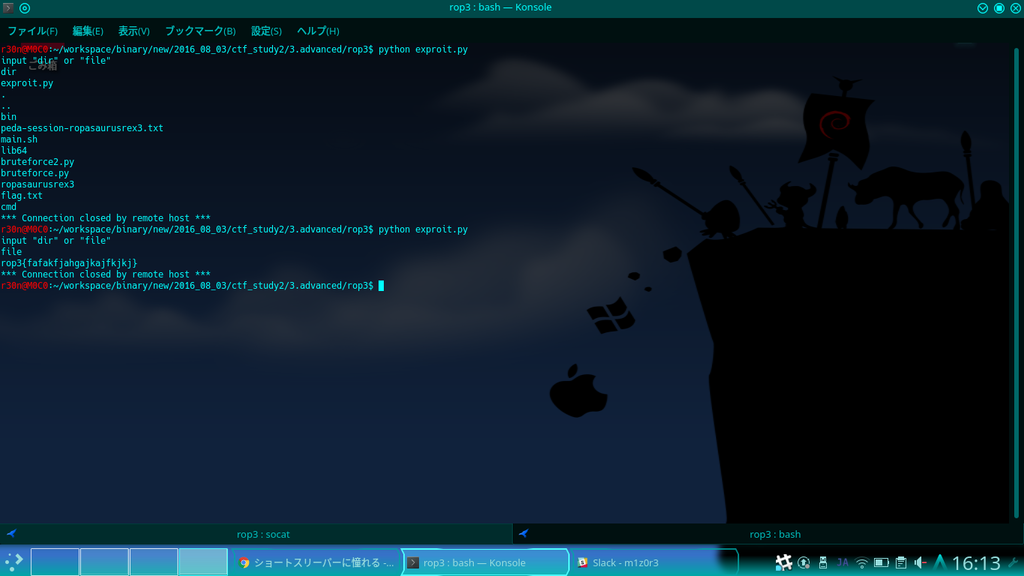
Task: Open the panel settings wrench icon
Action: [x=1014, y=562]
